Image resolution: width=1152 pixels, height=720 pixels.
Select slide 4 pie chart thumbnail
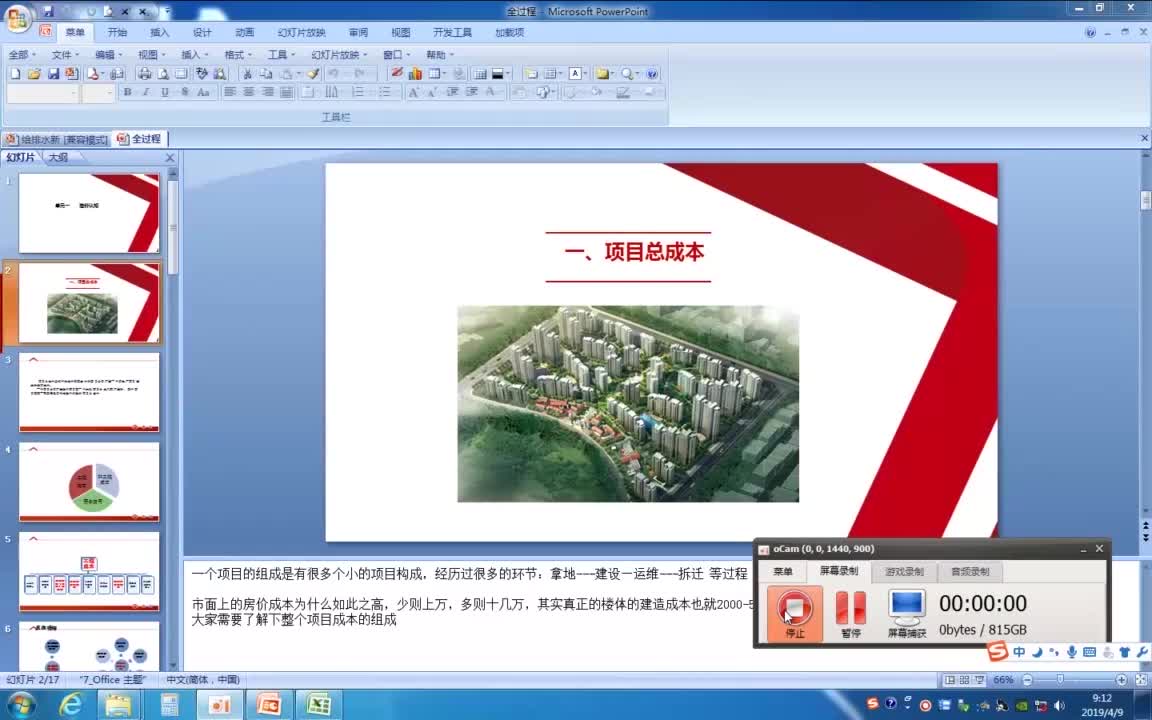click(x=89, y=482)
